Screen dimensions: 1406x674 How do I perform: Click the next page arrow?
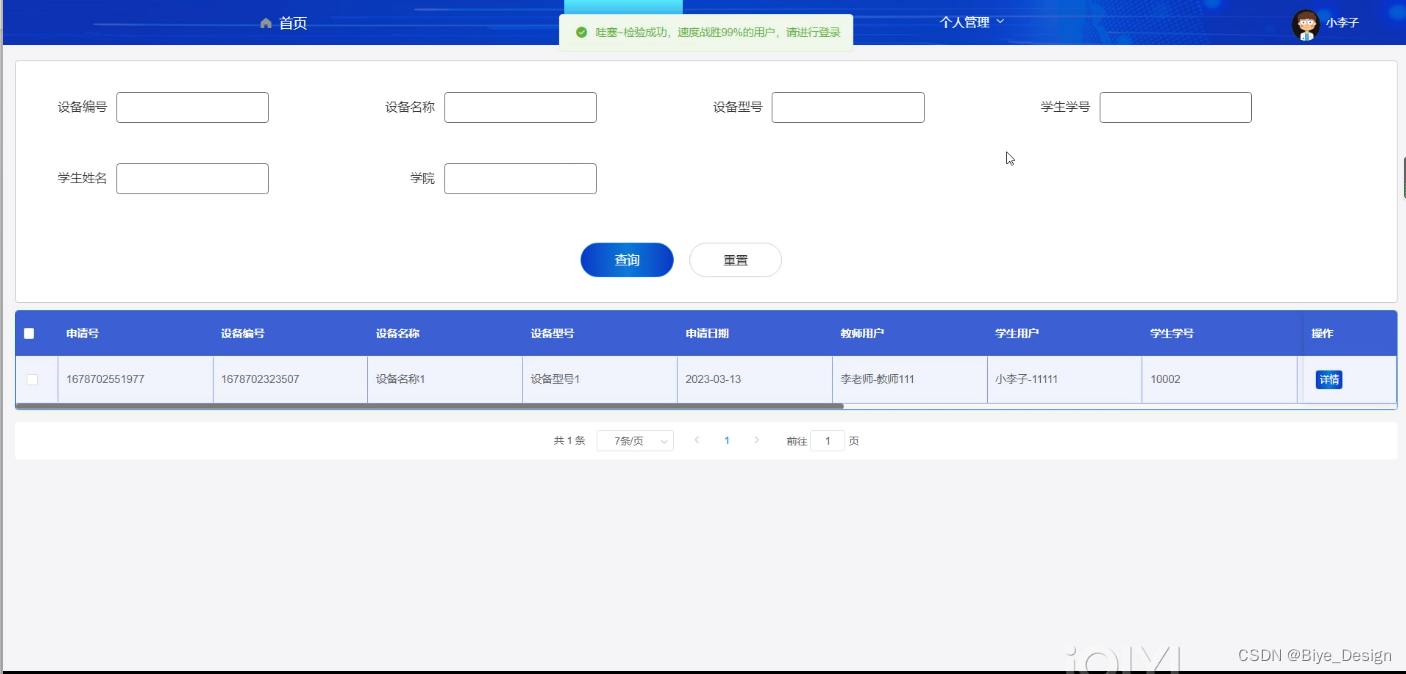(x=757, y=440)
